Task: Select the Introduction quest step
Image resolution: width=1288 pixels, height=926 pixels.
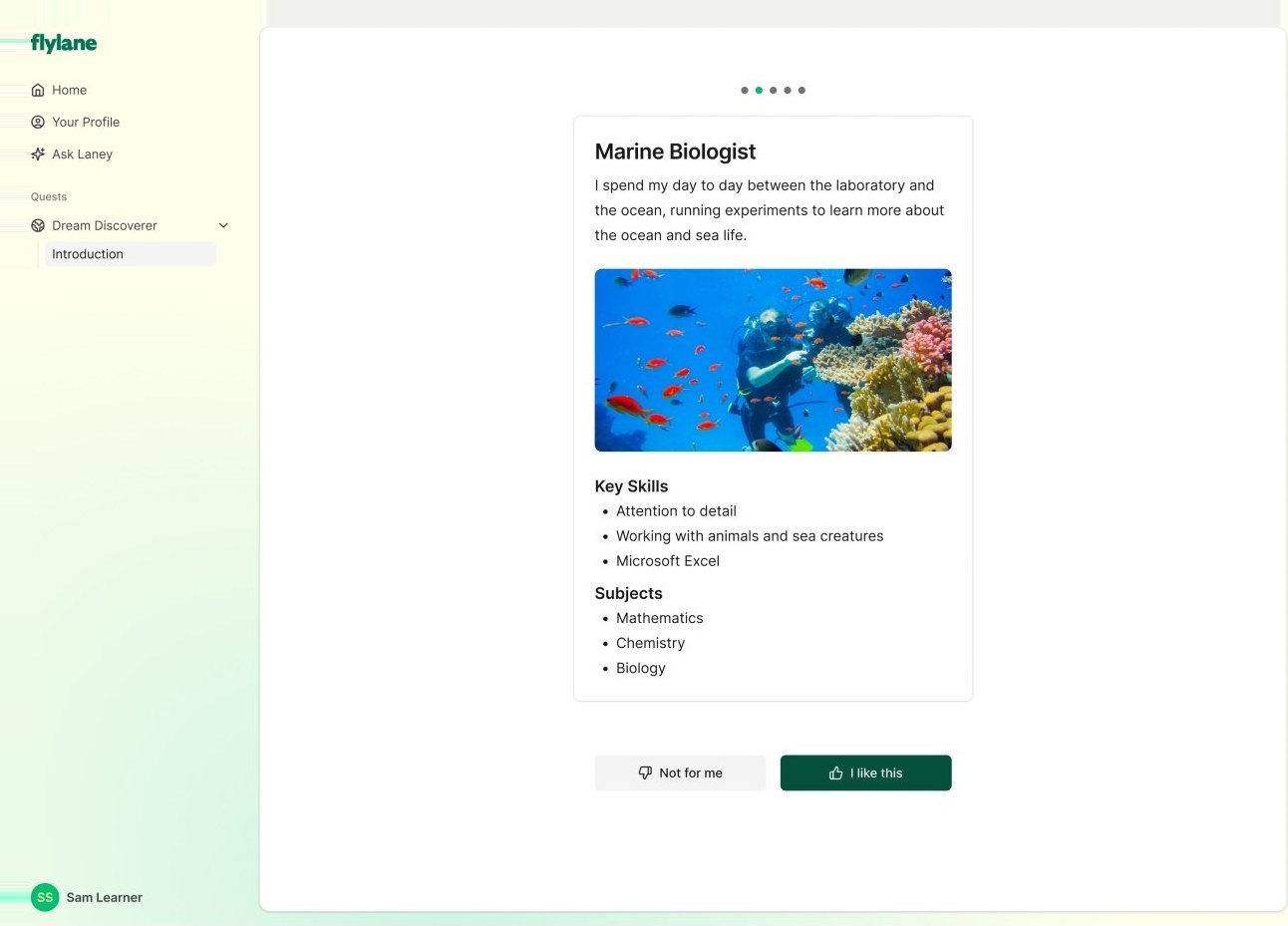Action: tap(131, 254)
